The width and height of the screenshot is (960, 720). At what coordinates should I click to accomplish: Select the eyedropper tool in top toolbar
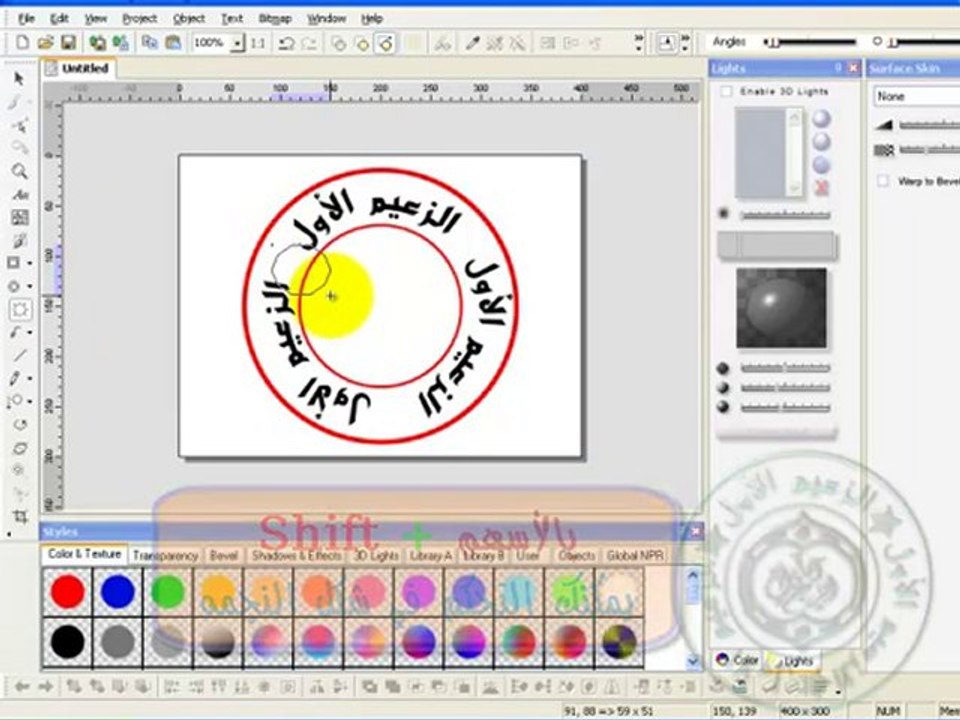(x=472, y=43)
